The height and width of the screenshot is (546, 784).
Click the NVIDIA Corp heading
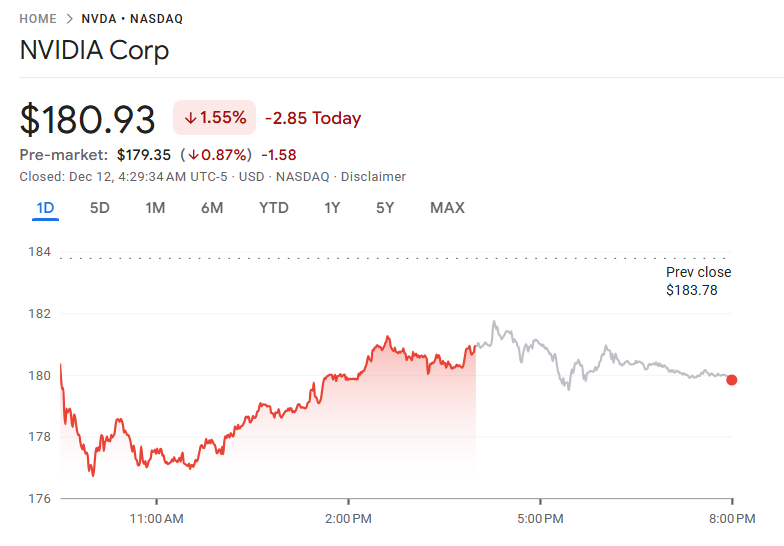coord(94,51)
